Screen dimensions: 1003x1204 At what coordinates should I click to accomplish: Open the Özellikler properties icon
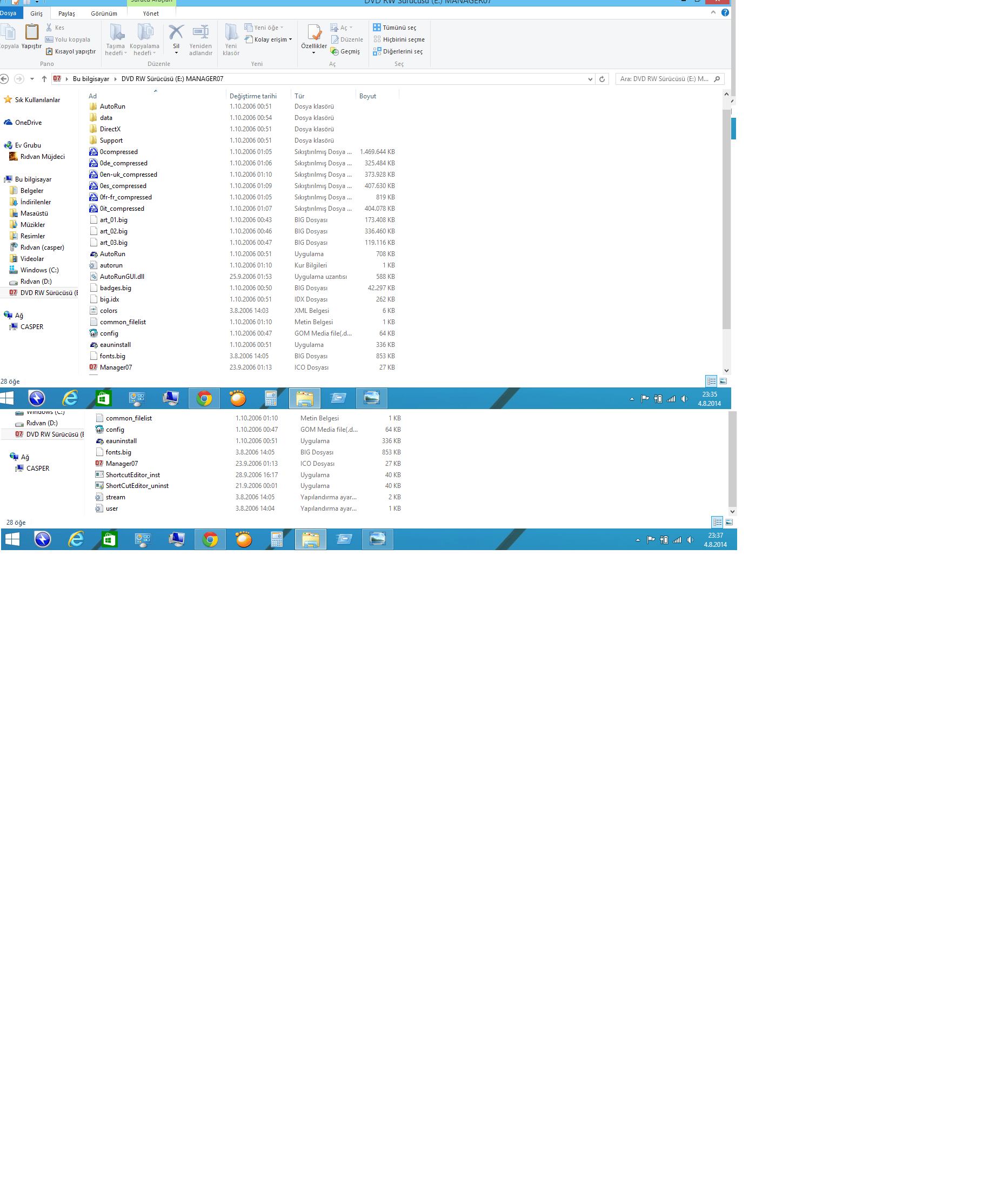point(315,32)
